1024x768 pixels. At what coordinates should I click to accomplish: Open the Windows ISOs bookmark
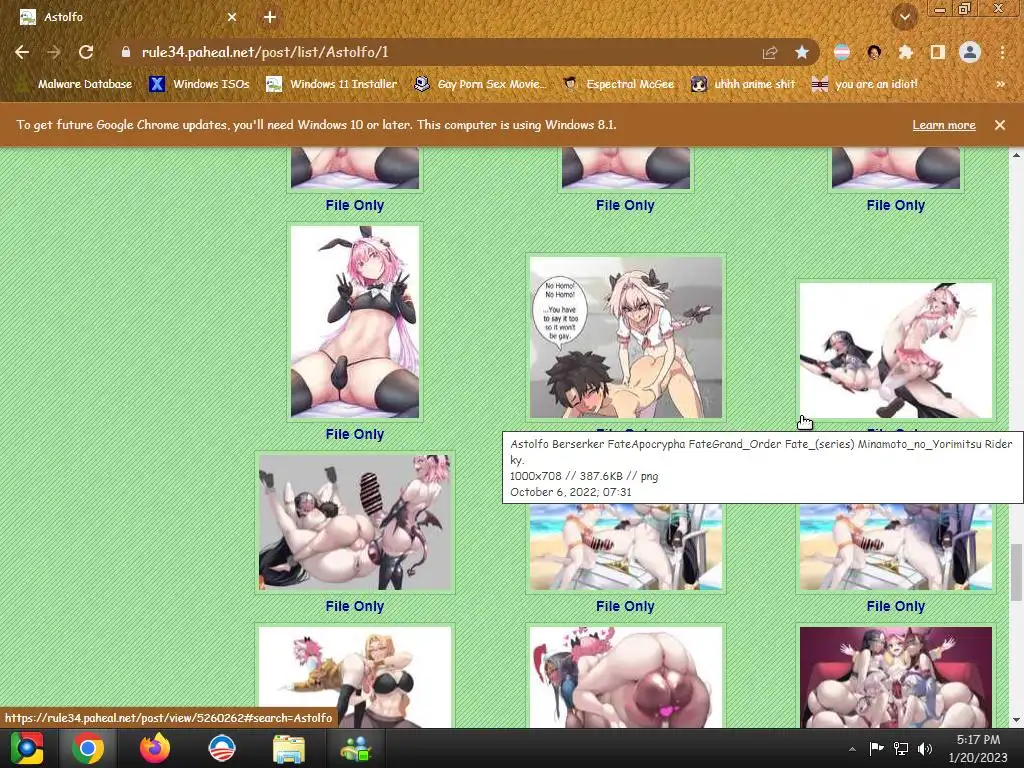(x=200, y=84)
